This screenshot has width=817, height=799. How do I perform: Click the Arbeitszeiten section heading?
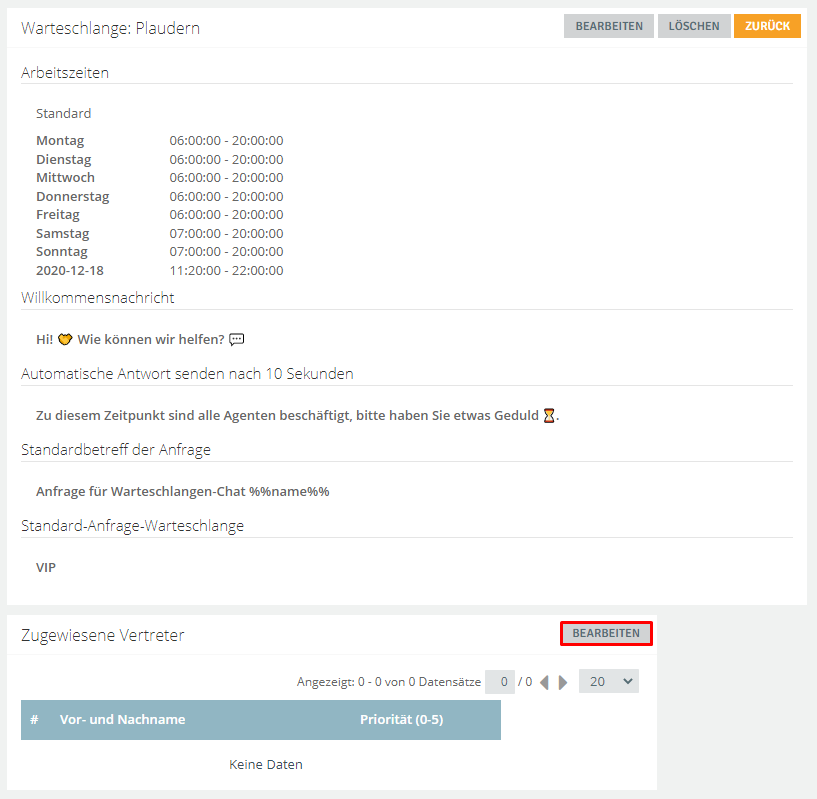pos(65,73)
